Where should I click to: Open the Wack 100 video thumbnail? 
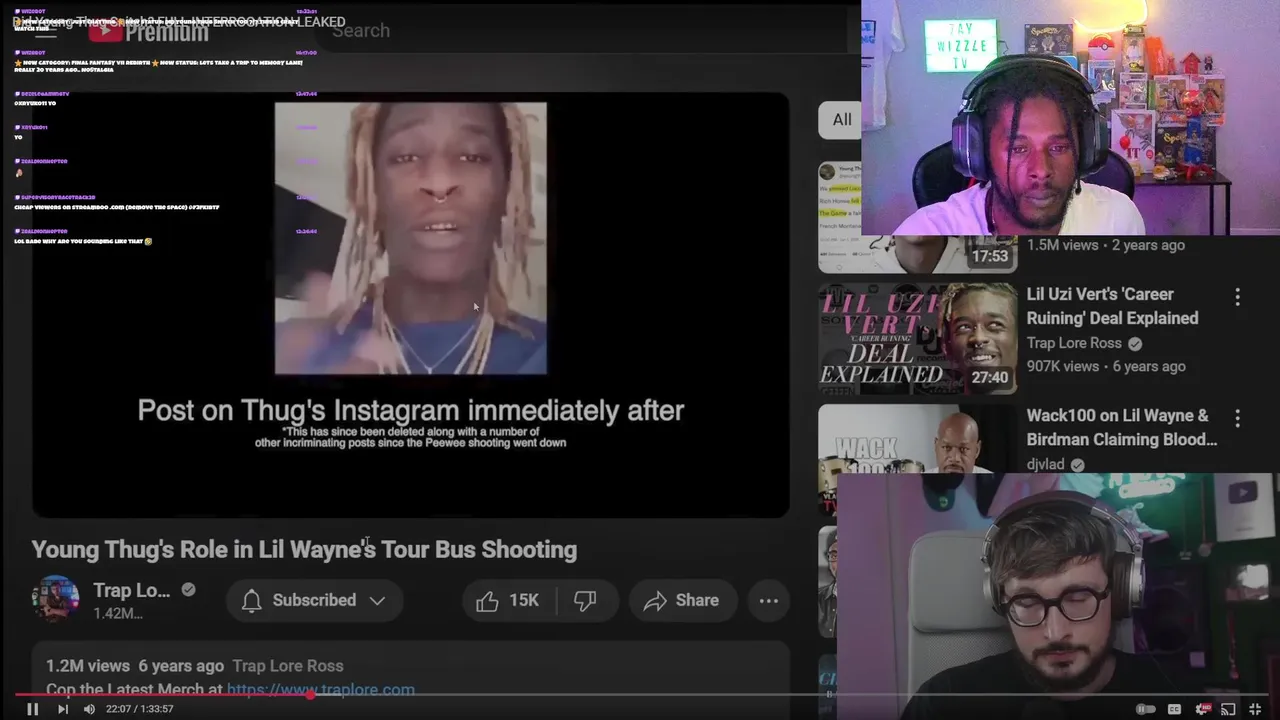coord(918,439)
